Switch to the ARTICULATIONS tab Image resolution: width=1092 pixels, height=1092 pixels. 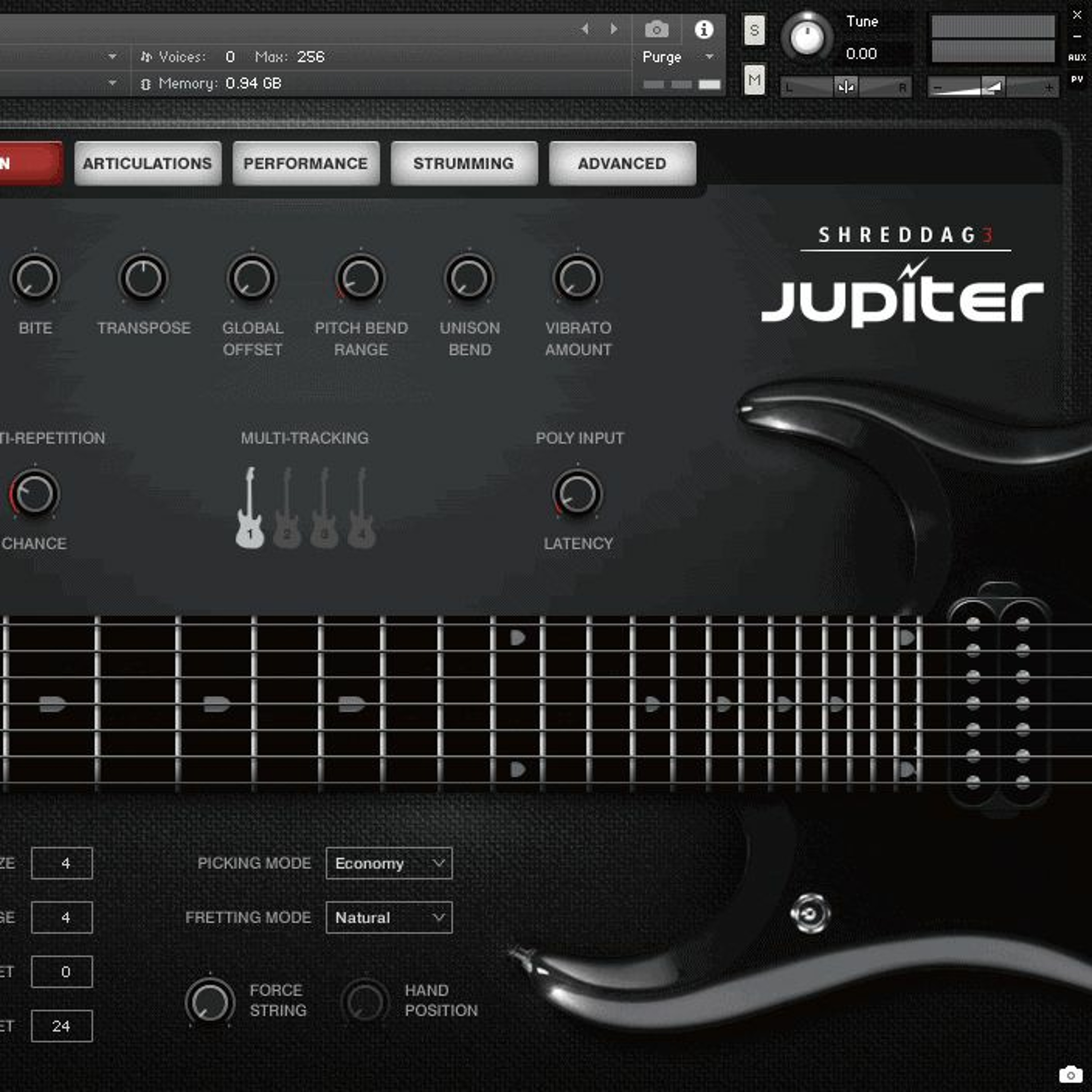pyautogui.click(x=147, y=163)
